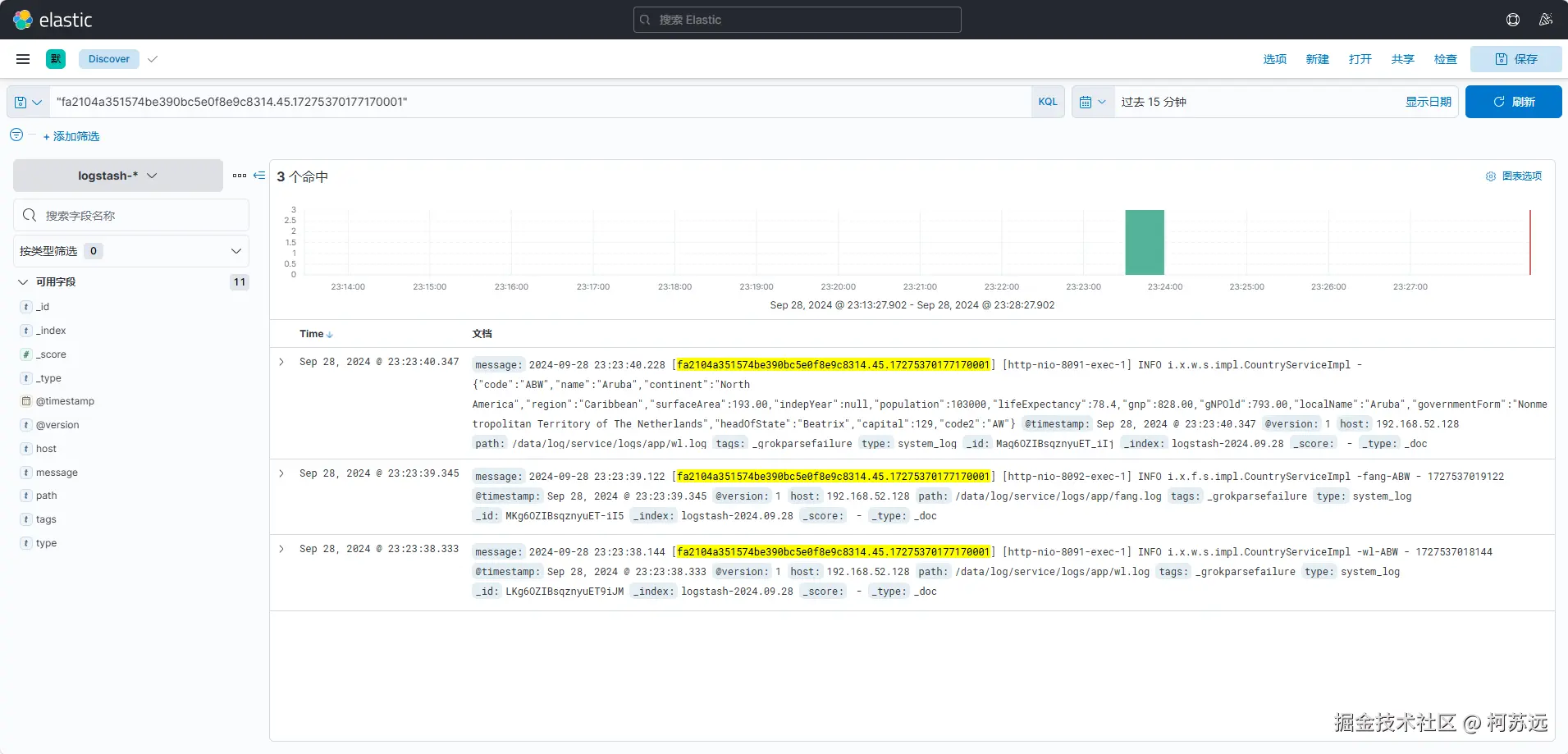Click the Time column header
The width and height of the screenshot is (1568, 754).
click(311, 334)
